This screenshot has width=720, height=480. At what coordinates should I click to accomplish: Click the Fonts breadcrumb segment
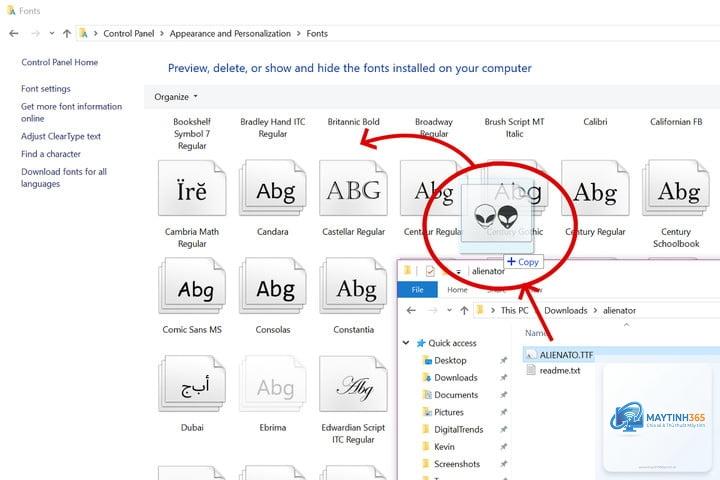click(x=317, y=34)
